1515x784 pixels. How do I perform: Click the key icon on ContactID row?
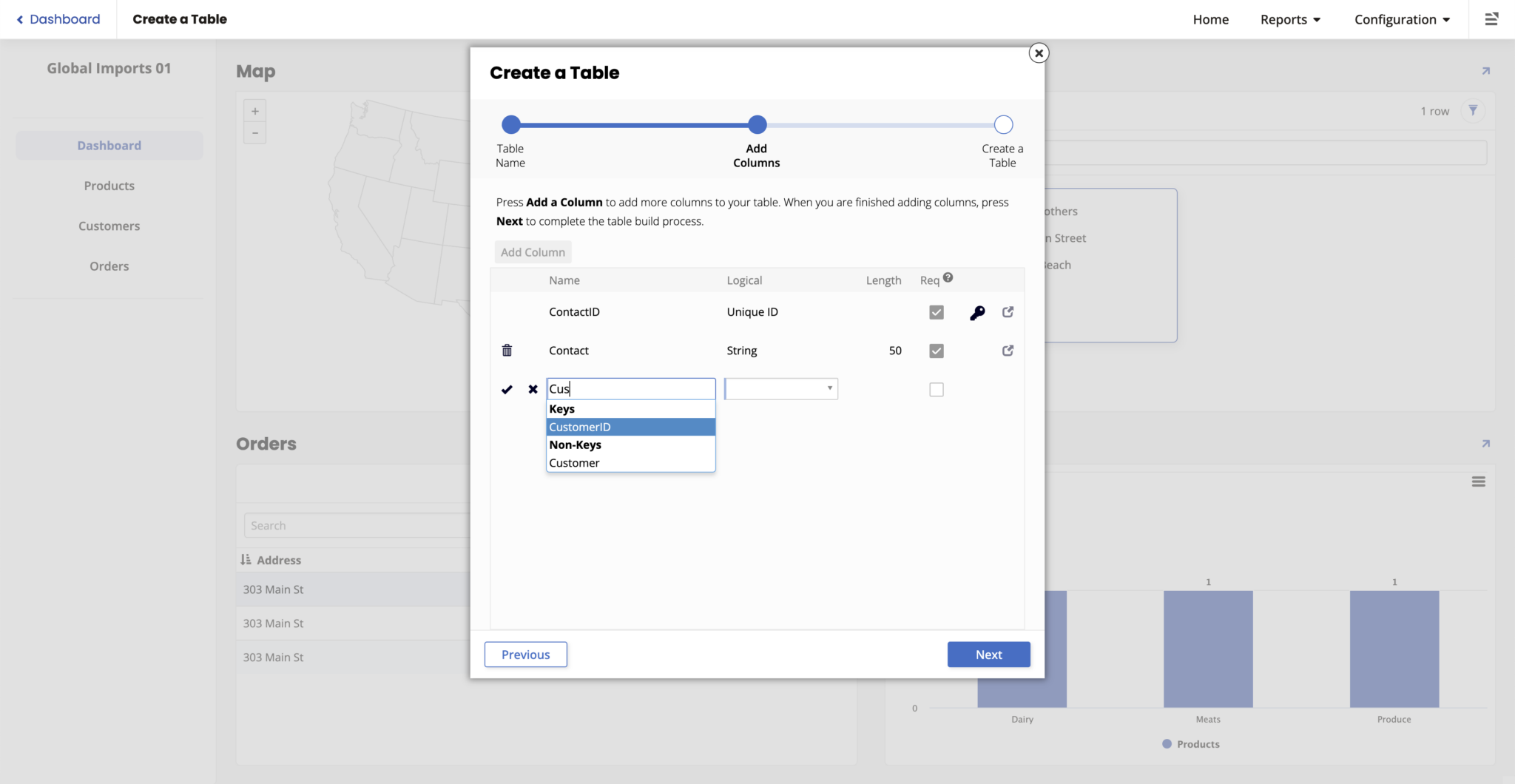click(977, 312)
